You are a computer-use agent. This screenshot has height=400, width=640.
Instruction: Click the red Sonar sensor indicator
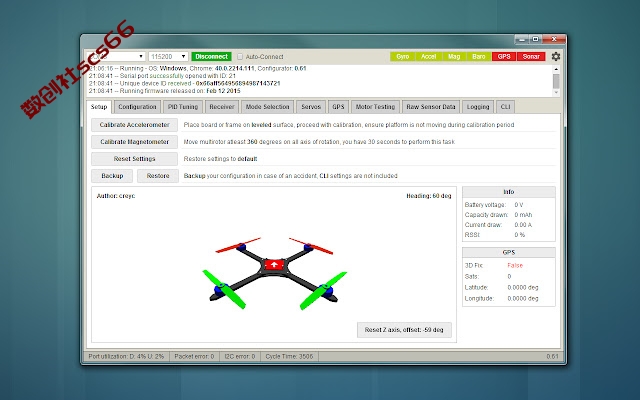coord(531,56)
